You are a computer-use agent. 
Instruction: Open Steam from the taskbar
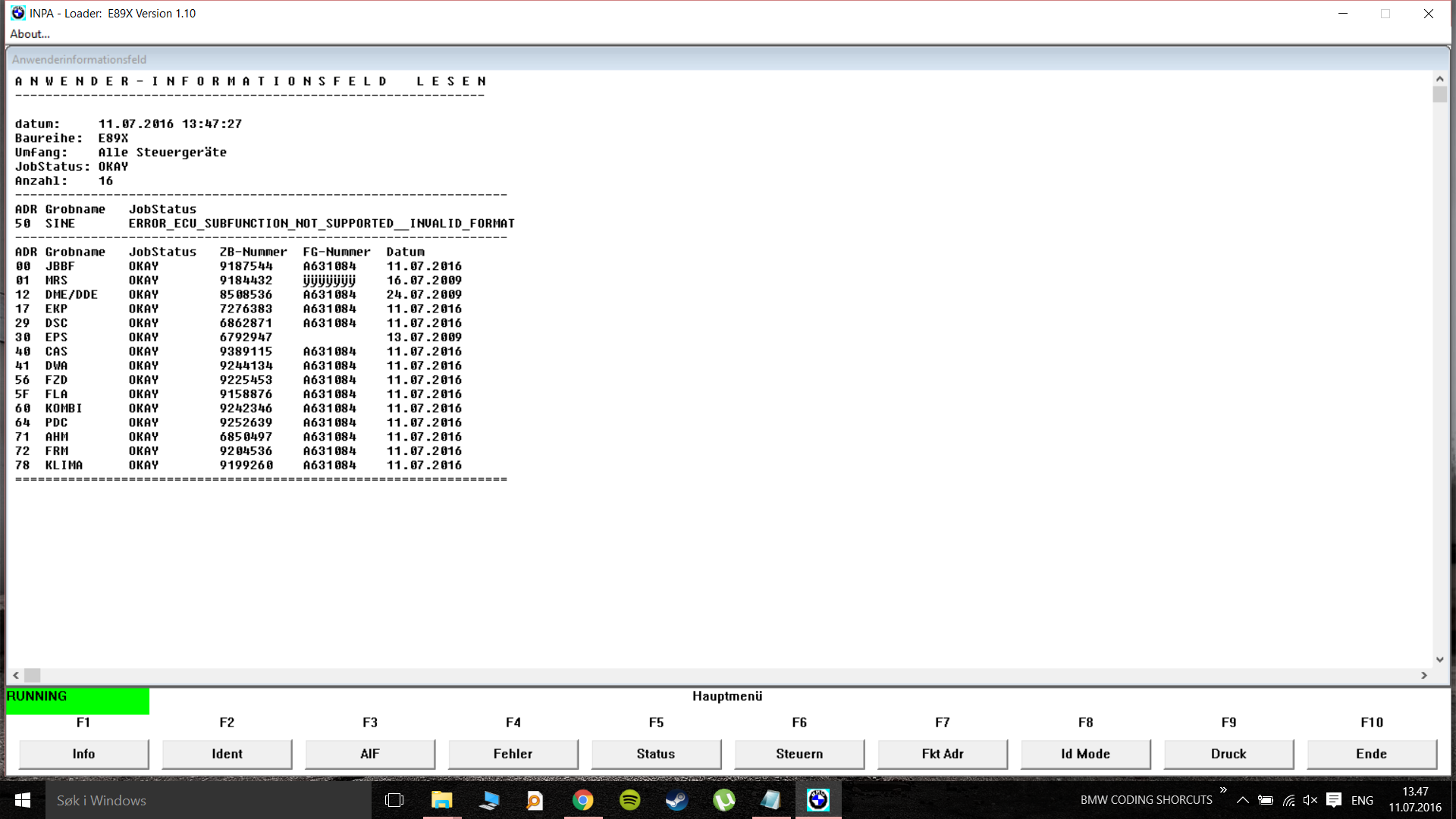tap(676, 800)
